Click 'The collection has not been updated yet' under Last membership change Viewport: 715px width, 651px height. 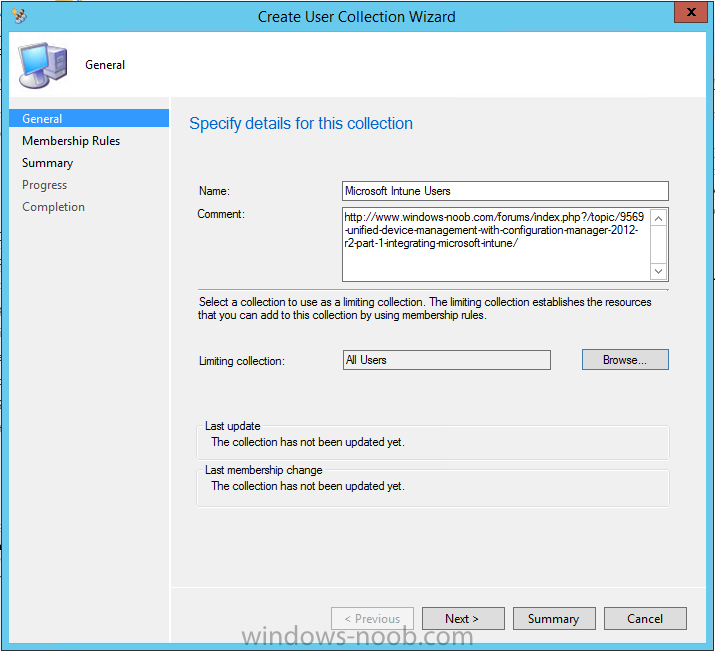308,486
